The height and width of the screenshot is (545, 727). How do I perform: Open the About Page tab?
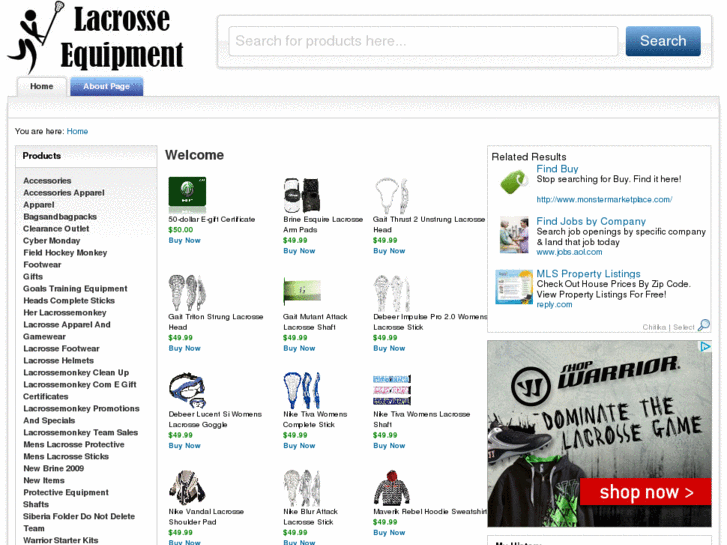click(107, 86)
